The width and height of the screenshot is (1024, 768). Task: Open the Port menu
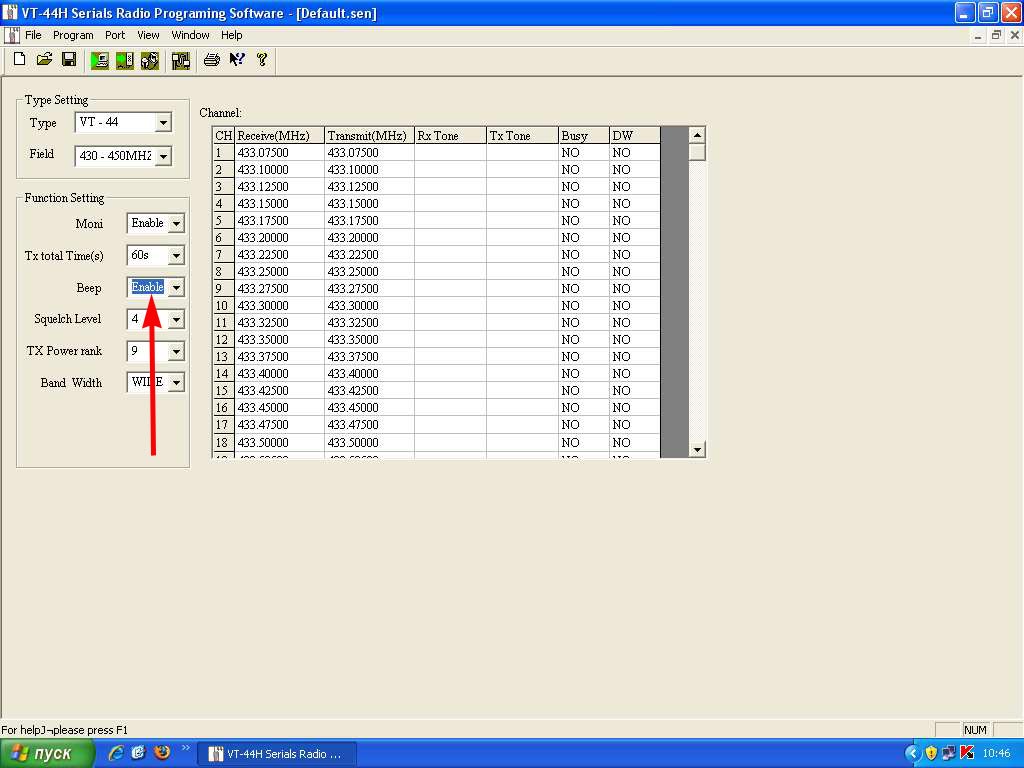pos(115,35)
